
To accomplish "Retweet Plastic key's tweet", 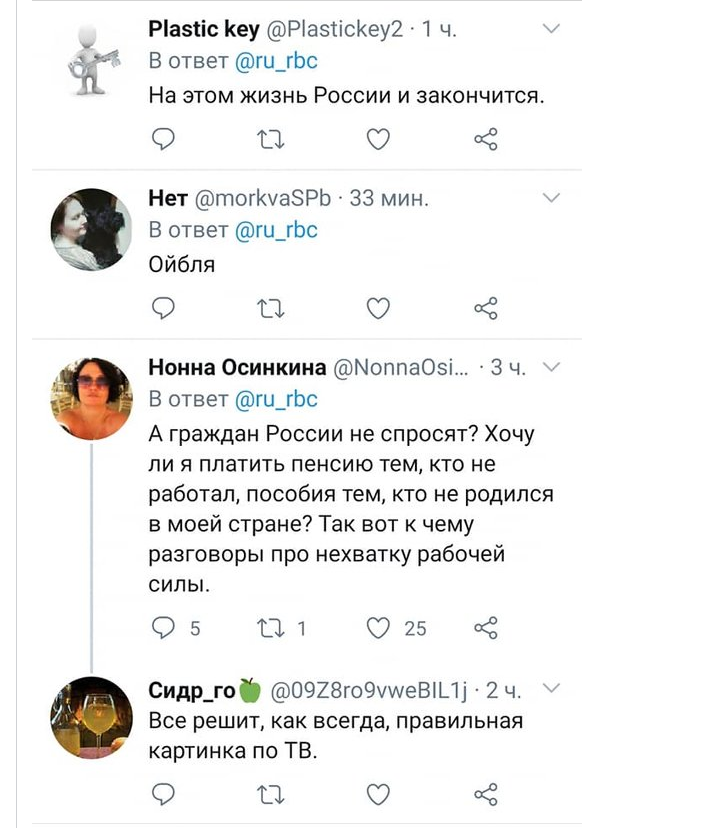I will [x=270, y=139].
